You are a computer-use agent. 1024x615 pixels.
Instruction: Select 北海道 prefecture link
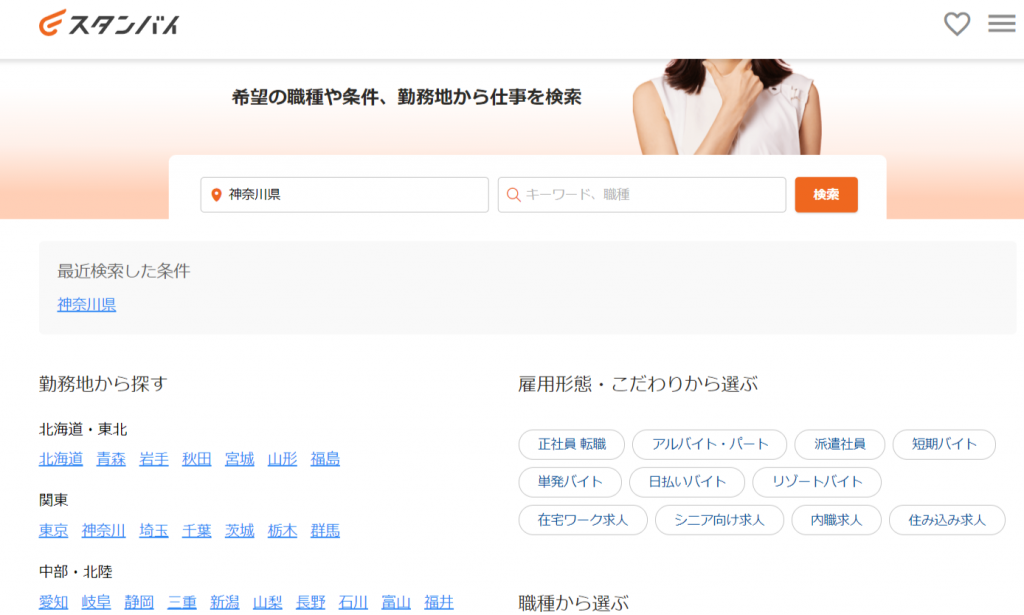coord(61,459)
